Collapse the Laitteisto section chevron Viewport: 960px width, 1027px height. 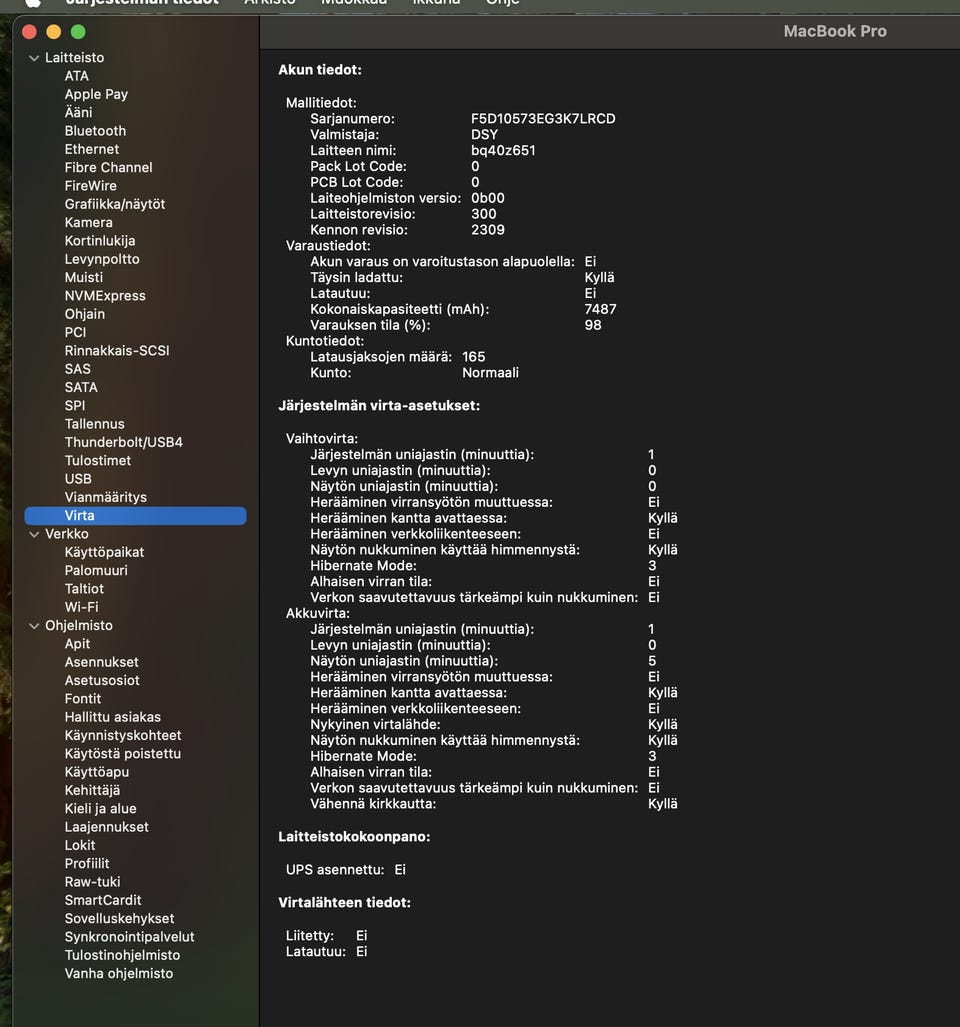click(34, 58)
